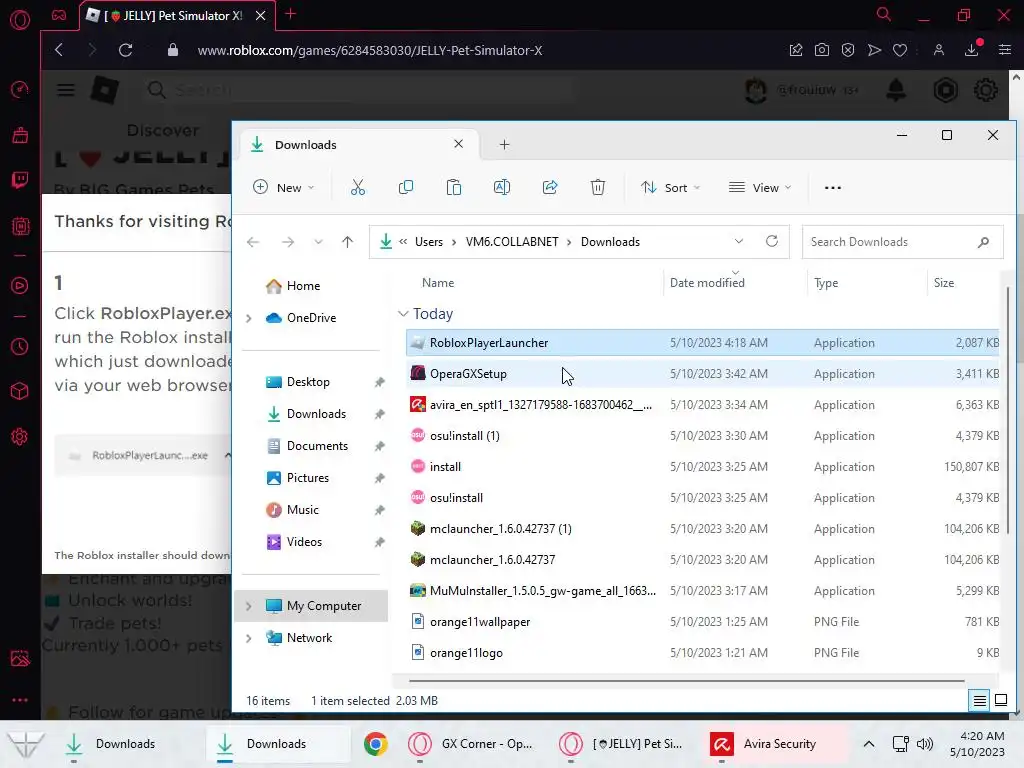The height and width of the screenshot is (768, 1024).
Task: Open Twitch icon in Opera GX sidebar
Action: 20,180
